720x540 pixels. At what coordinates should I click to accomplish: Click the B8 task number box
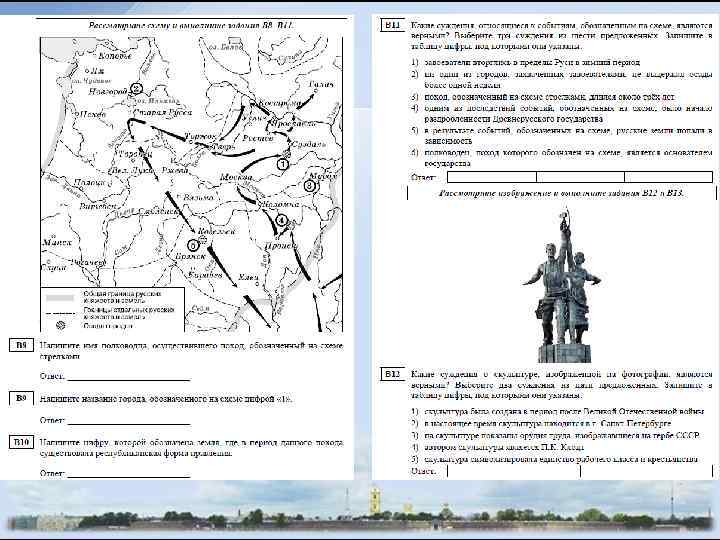coord(21,345)
